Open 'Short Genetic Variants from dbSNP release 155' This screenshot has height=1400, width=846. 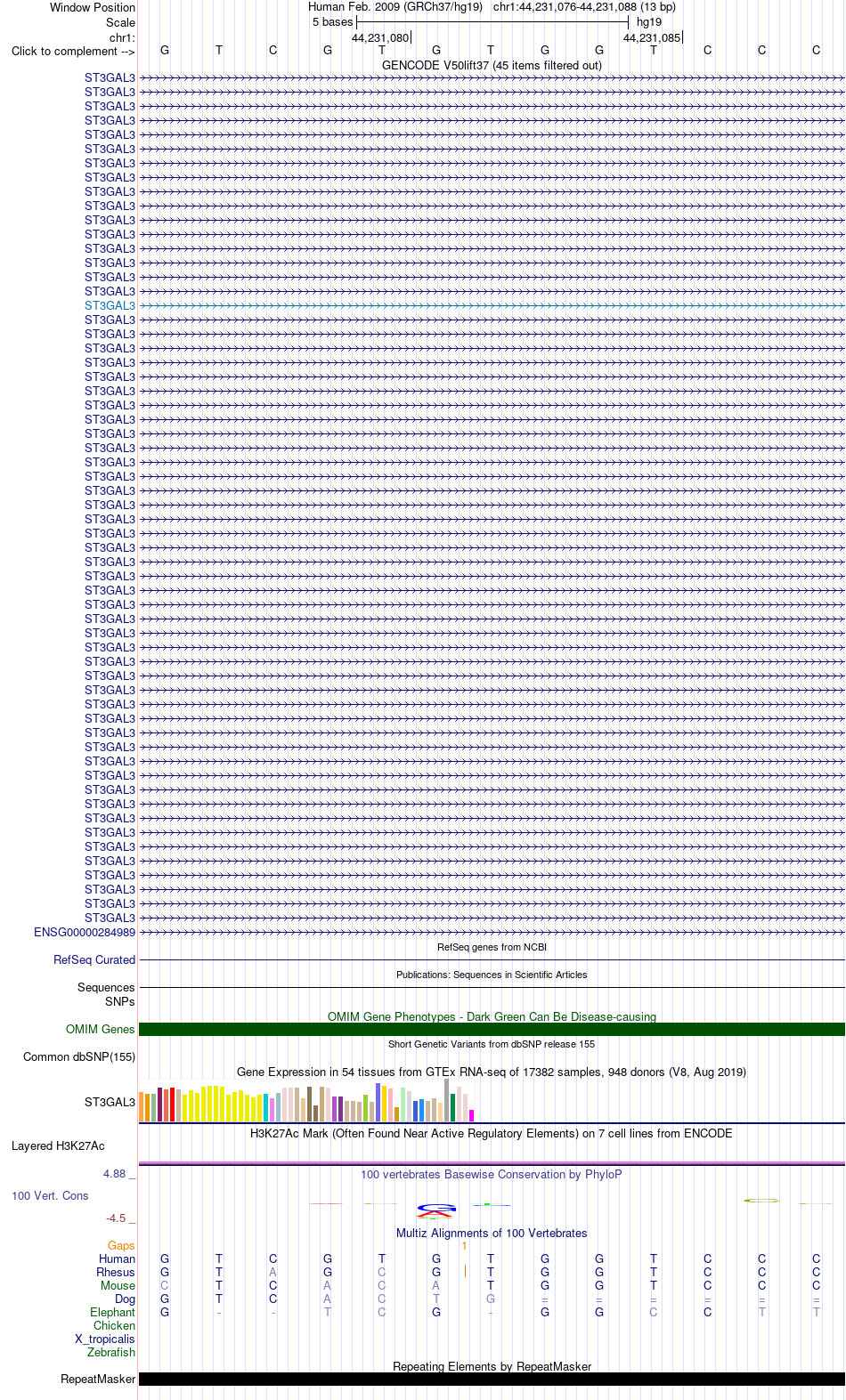[x=492, y=1044]
